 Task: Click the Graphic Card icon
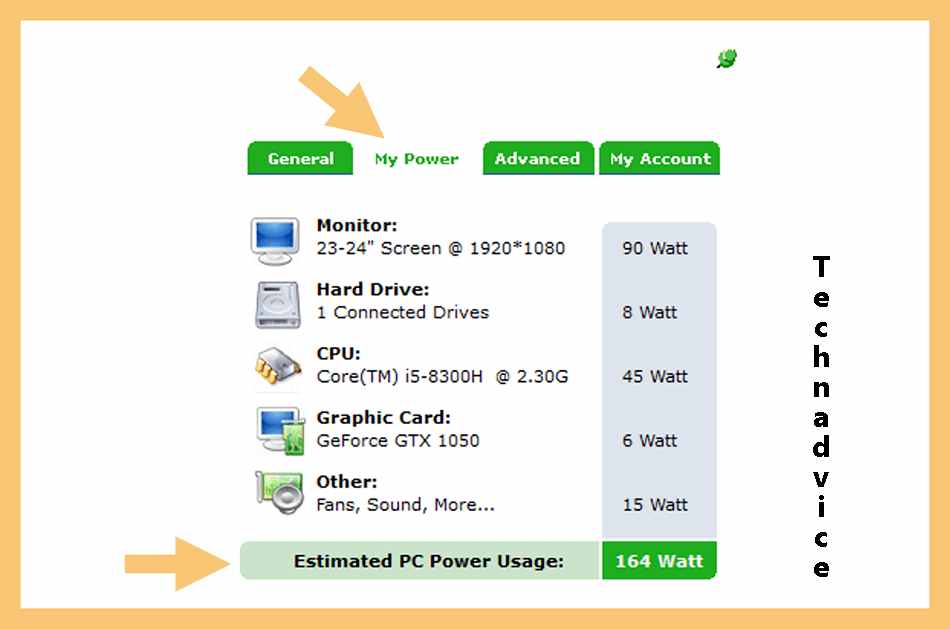pyautogui.click(x=280, y=431)
